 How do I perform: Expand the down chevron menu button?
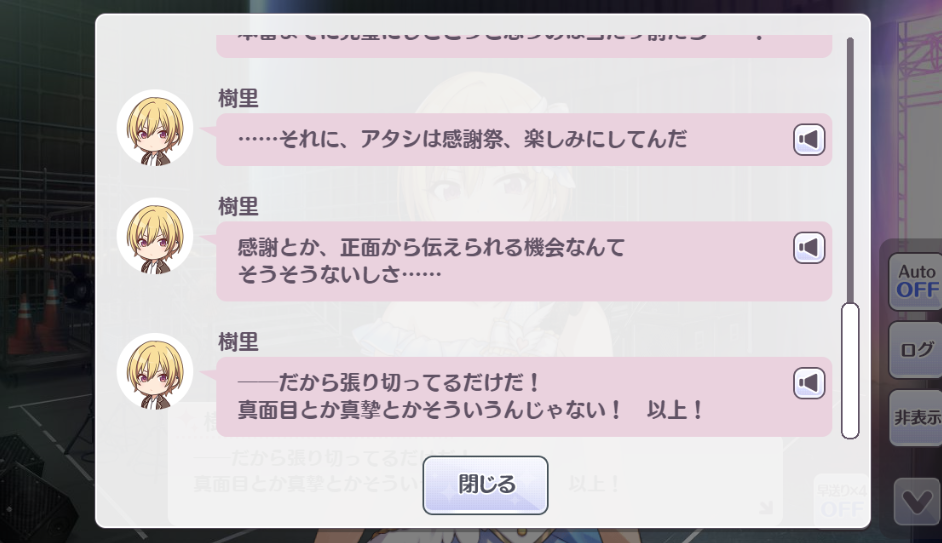917,502
